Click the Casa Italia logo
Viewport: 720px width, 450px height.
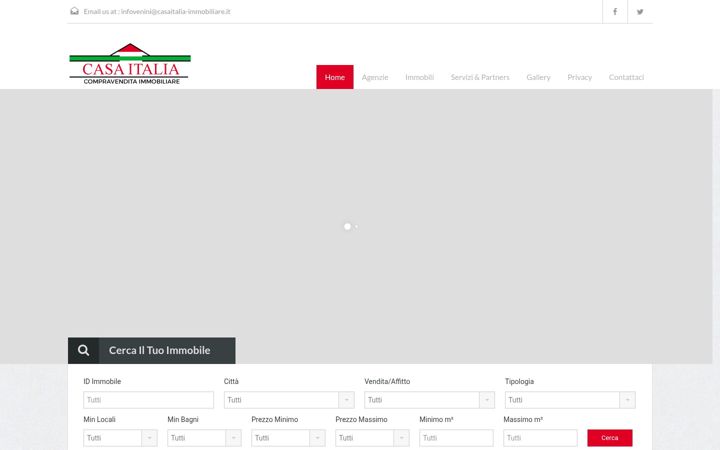130,64
